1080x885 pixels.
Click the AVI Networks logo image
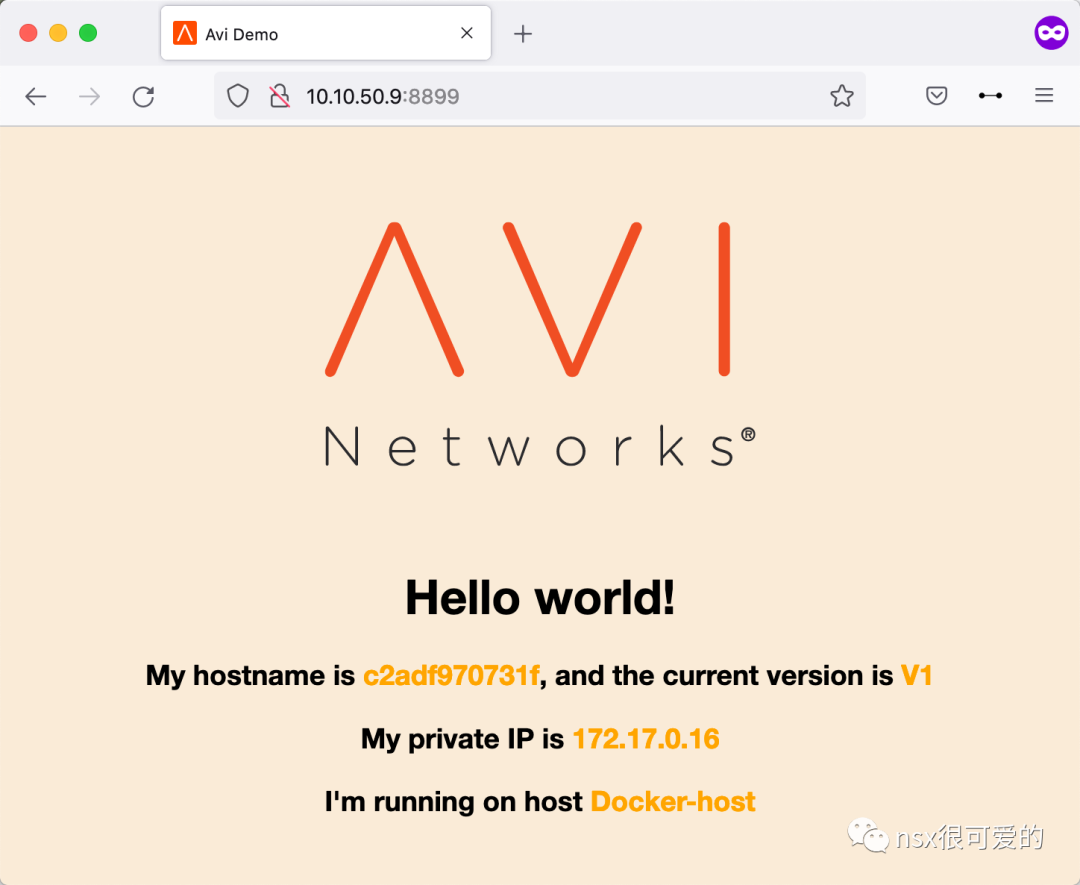[x=540, y=344]
